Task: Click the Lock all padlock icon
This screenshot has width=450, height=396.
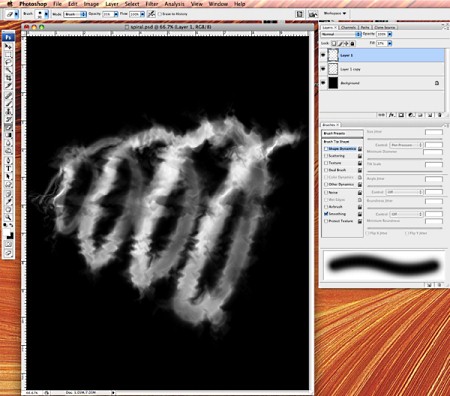Action: click(353, 43)
